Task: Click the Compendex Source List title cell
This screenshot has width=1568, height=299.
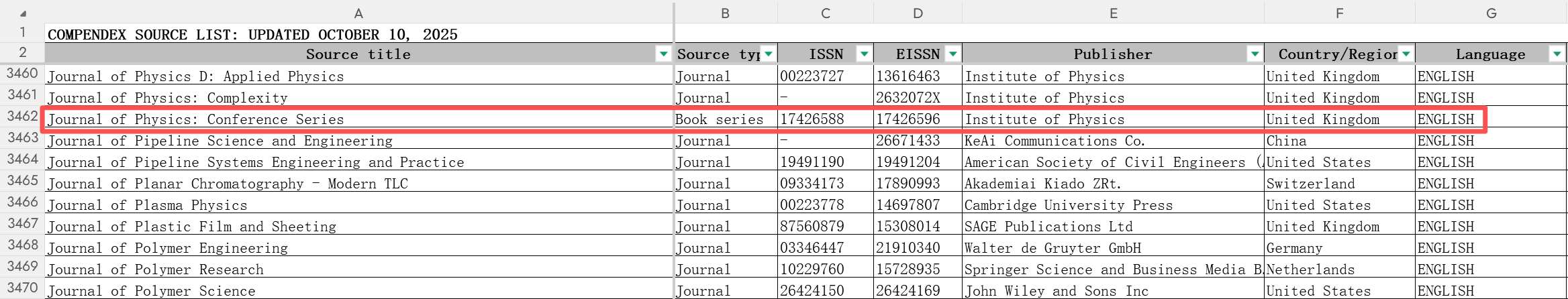Action: (252, 35)
